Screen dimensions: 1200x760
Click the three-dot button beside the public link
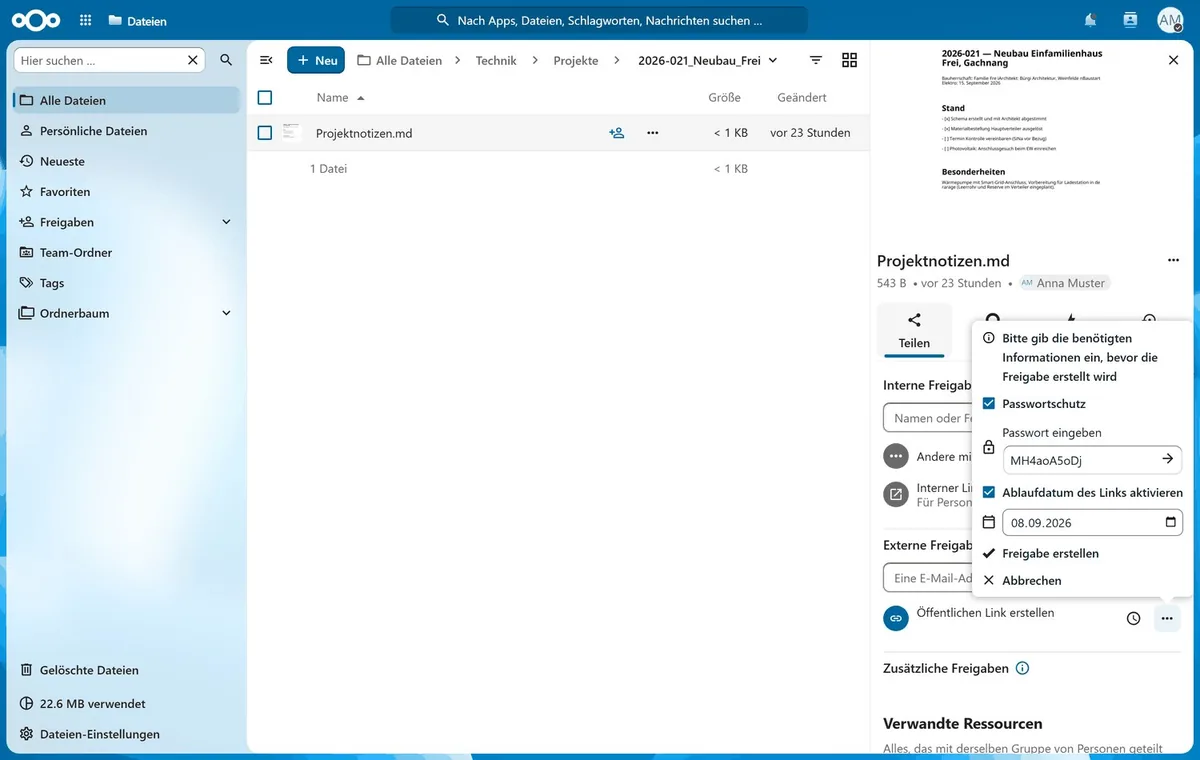tap(1167, 618)
